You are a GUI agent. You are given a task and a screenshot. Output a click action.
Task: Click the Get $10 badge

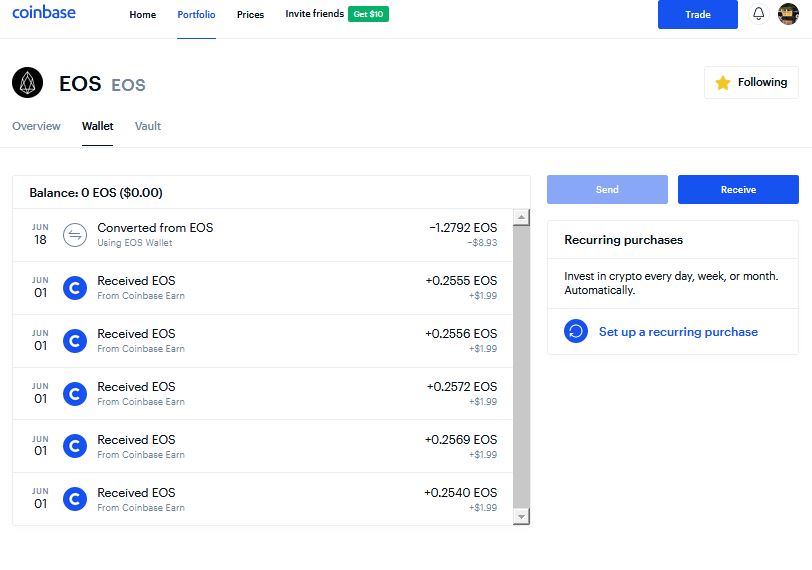(368, 14)
